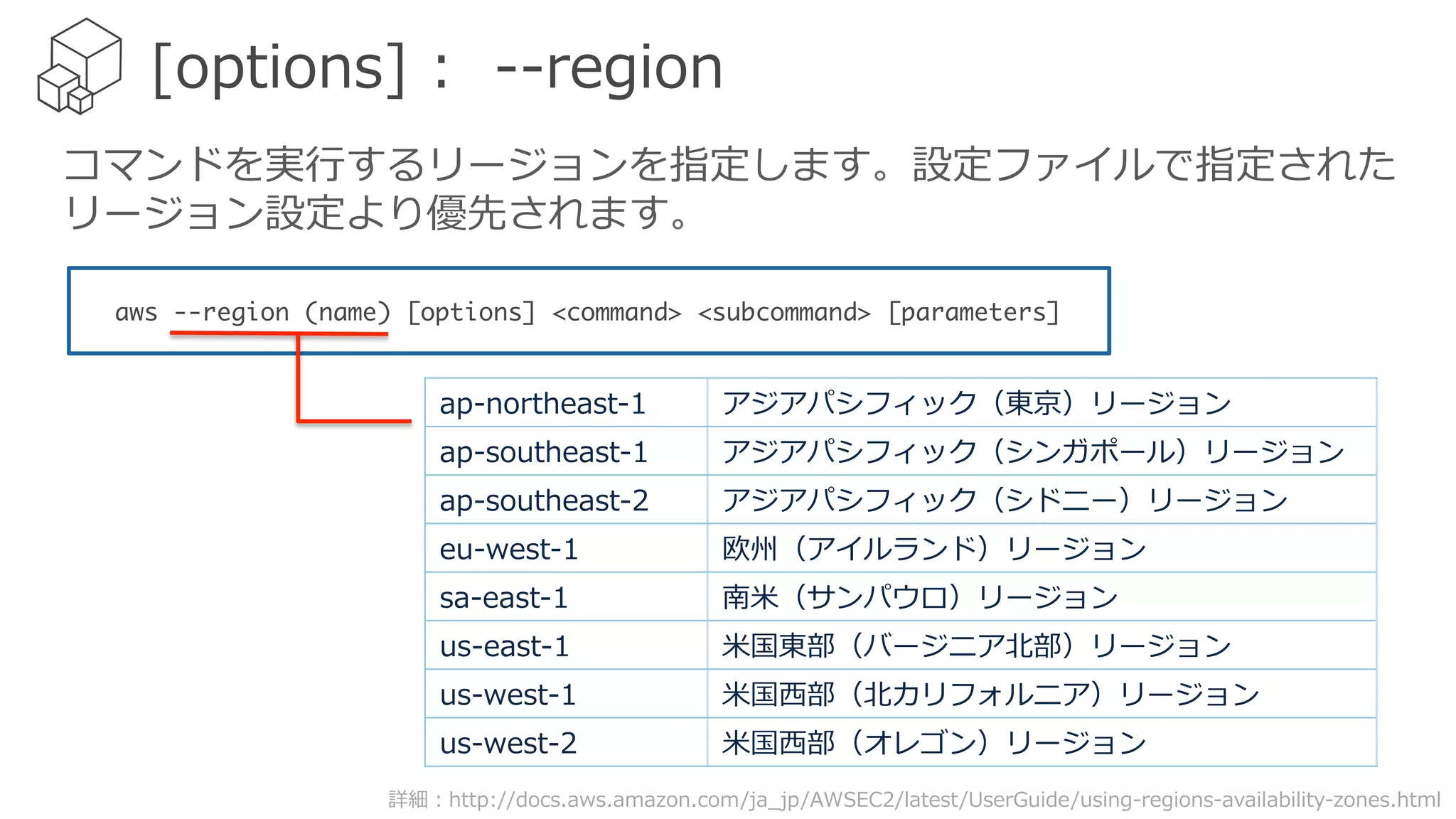Select the ap-southeast-1 cell
Screen dimensions: 1456x819
[566, 451]
